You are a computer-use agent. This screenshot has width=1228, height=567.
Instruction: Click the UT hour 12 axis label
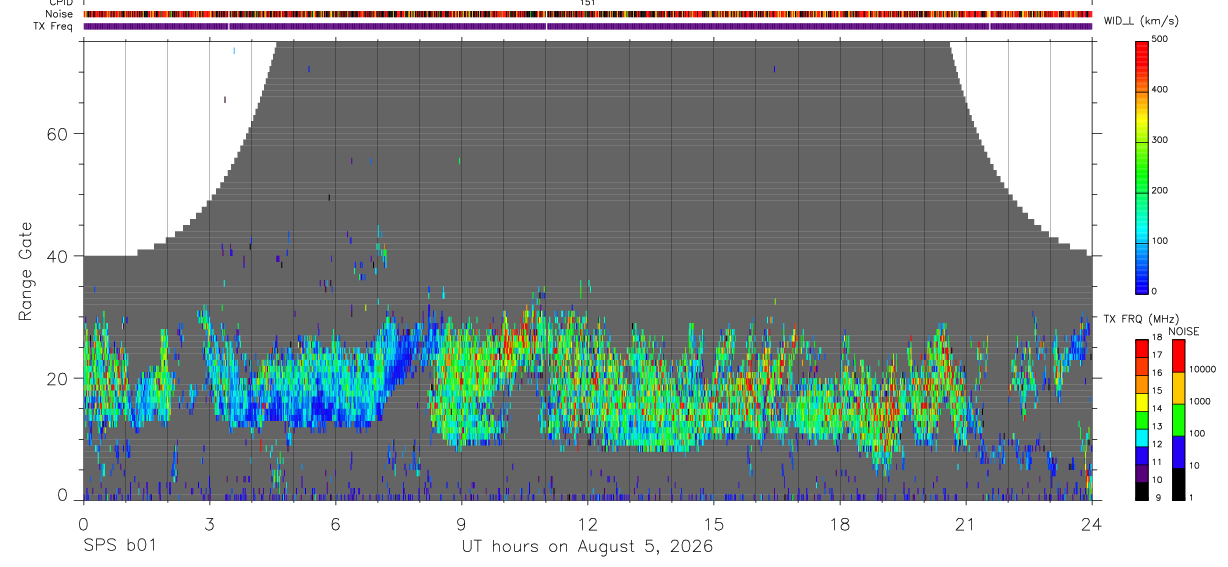click(x=588, y=524)
